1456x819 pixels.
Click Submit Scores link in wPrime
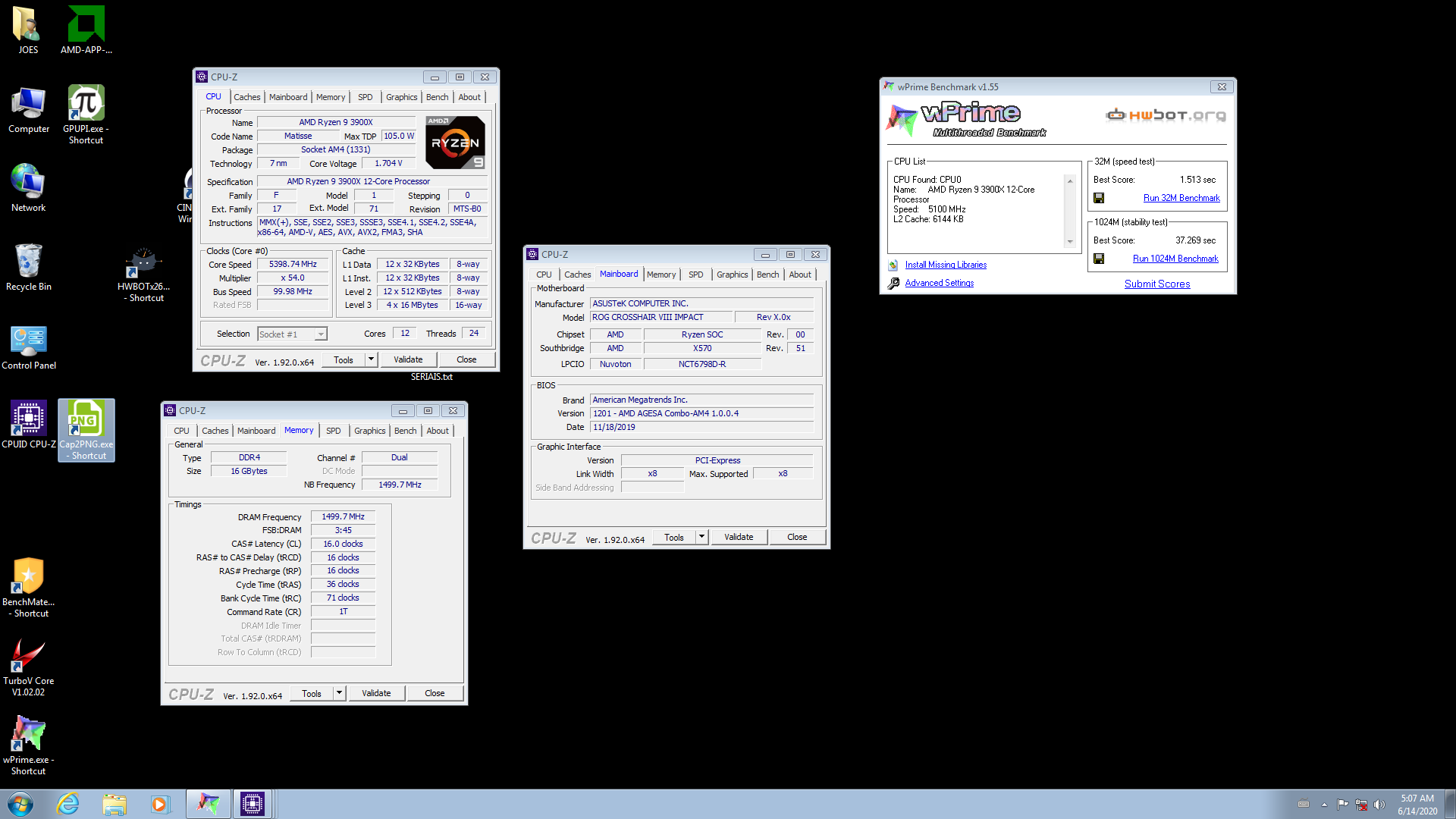[x=1157, y=284]
